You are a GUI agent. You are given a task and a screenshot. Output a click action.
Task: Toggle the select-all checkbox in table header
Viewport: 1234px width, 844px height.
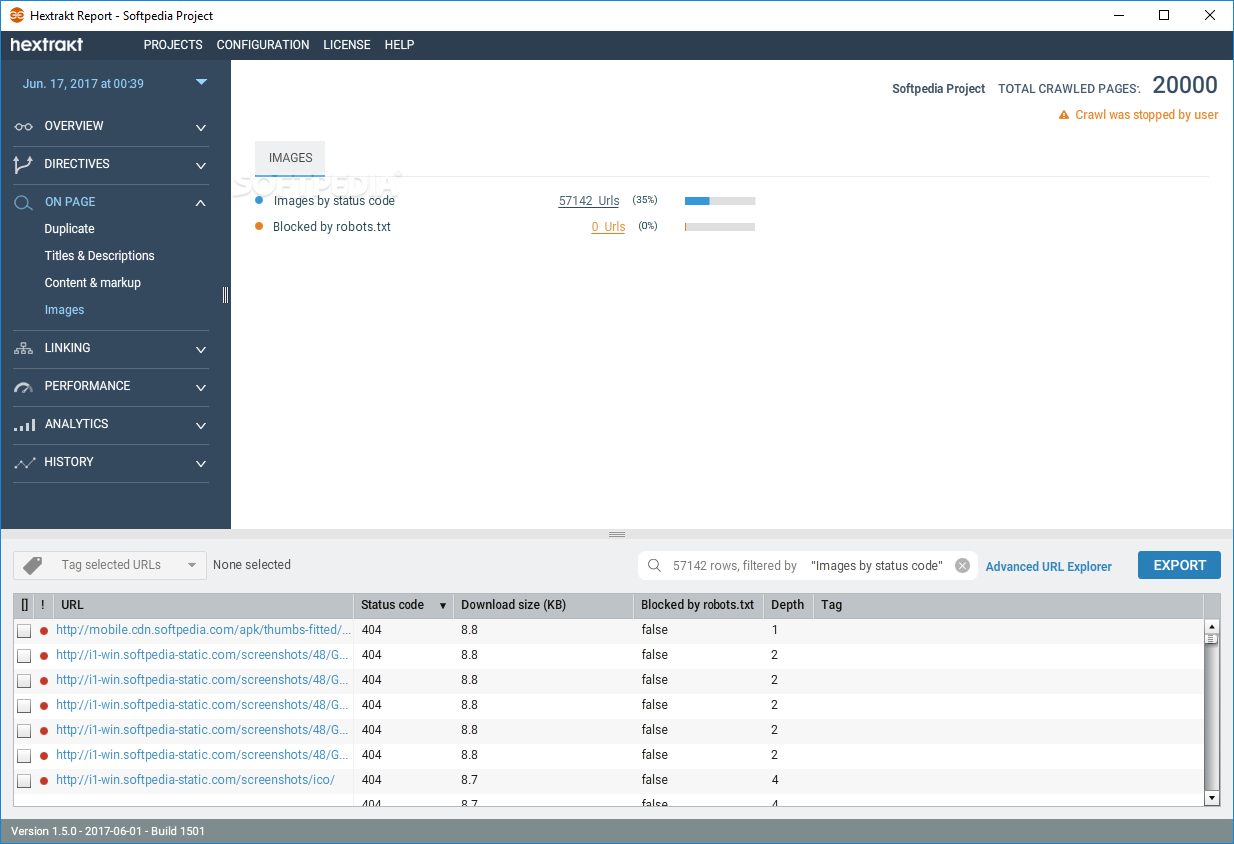[x=25, y=605]
